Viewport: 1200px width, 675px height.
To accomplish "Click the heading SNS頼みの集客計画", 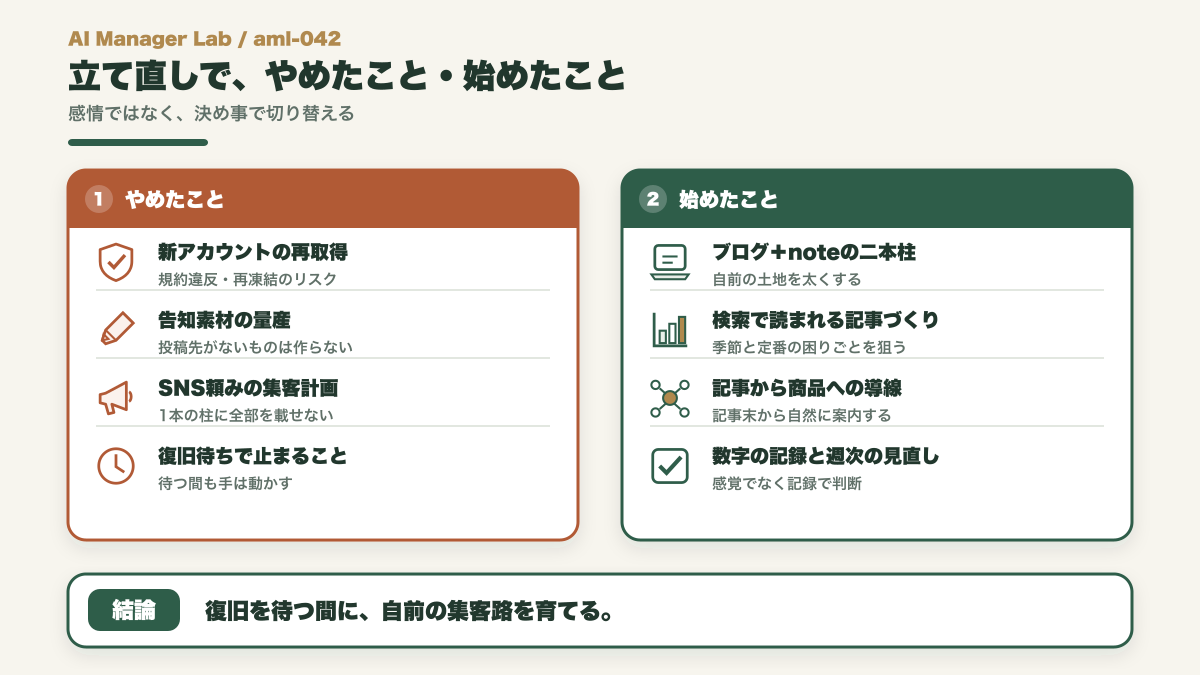I will [248, 388].
